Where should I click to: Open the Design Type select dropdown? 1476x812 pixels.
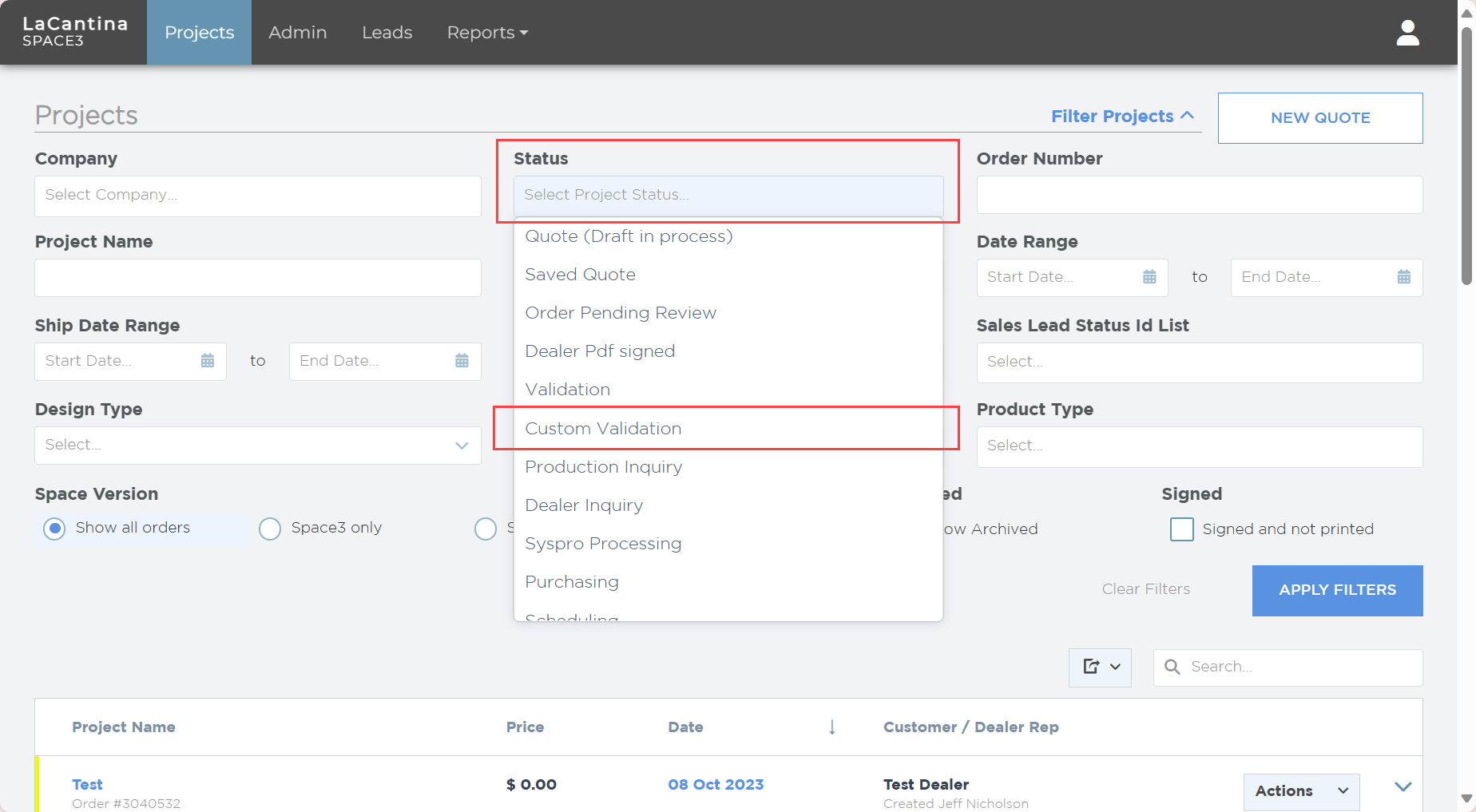258,445
